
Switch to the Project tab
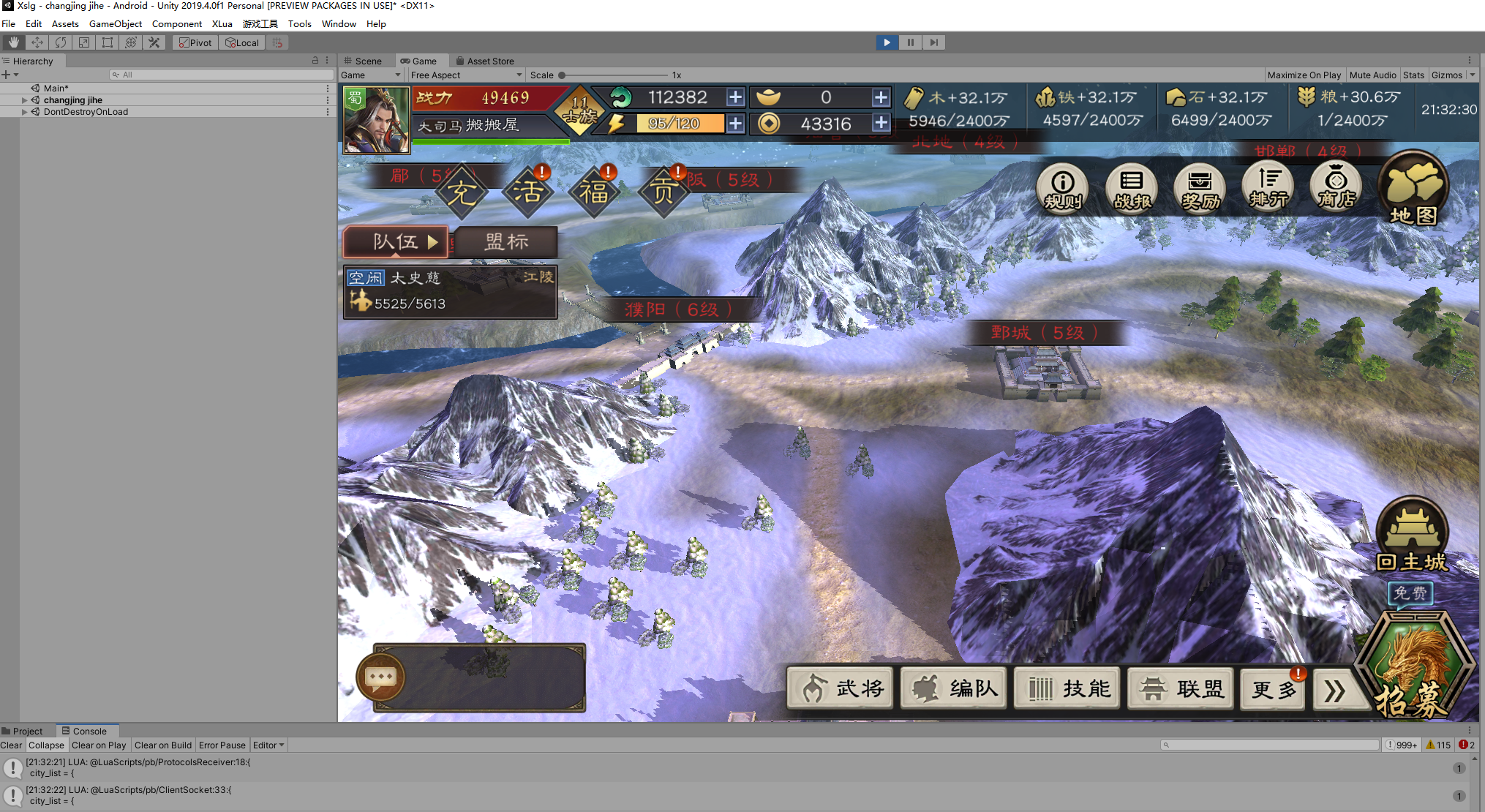(x=23, y=731)
